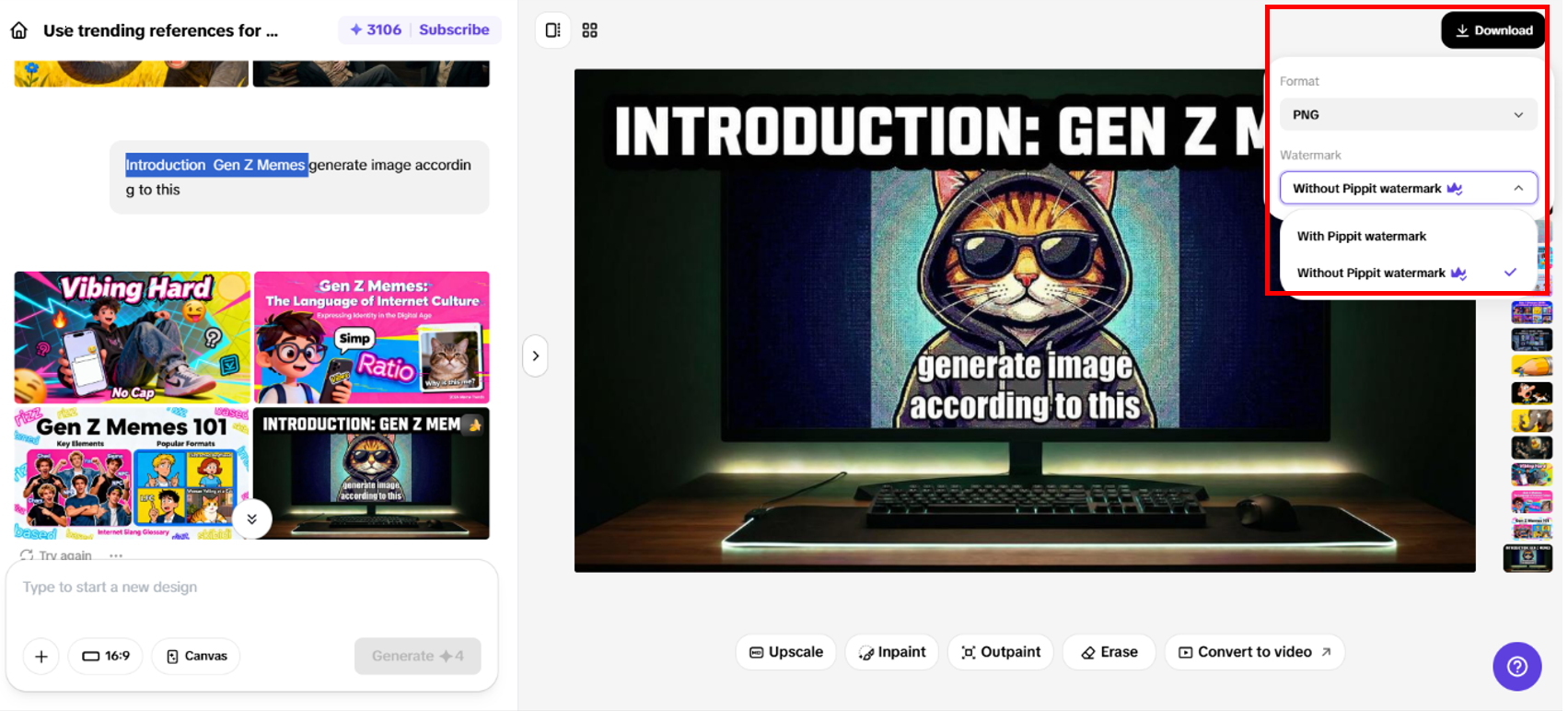Open the purple help question-mark button
The image size is (1568, 711).
tap(1516, 666)
